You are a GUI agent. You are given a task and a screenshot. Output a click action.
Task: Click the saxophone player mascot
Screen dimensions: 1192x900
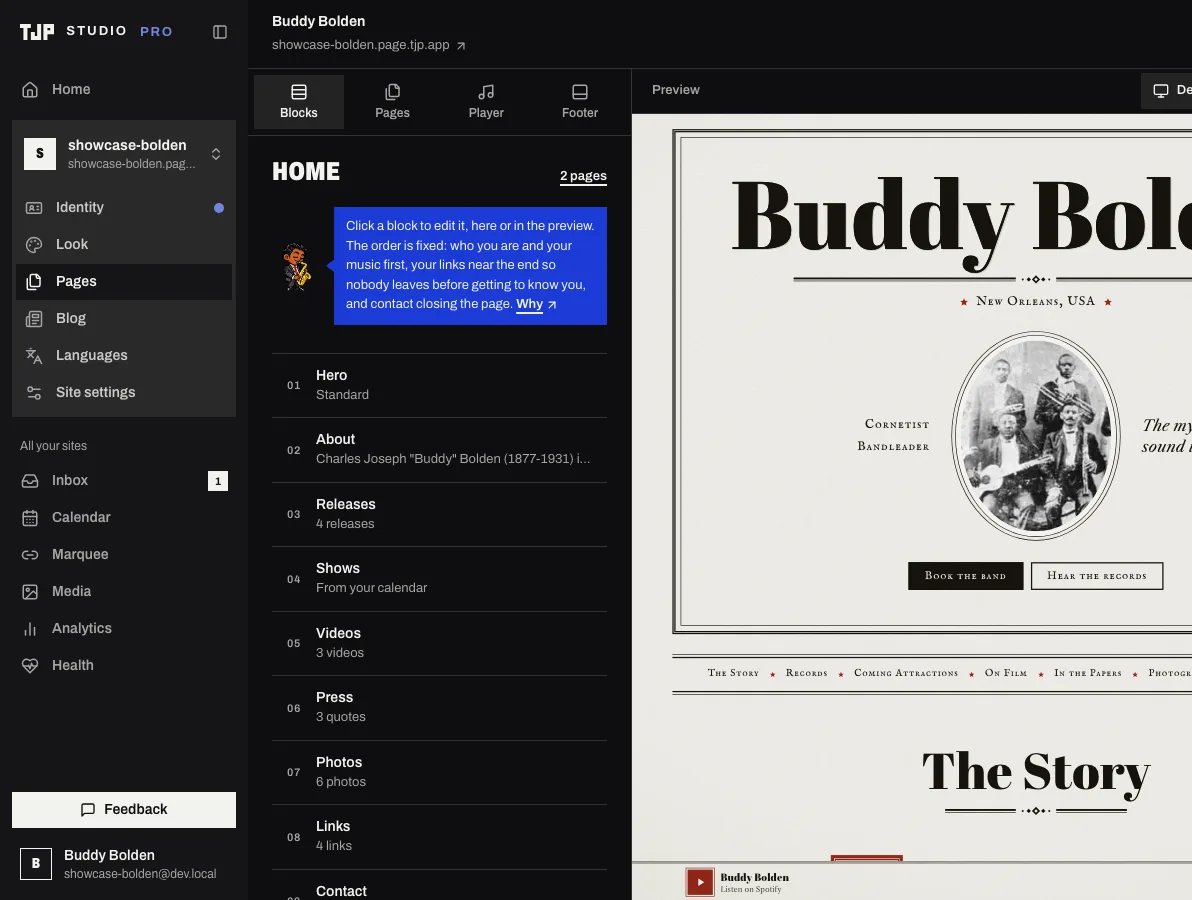[296, 266]
